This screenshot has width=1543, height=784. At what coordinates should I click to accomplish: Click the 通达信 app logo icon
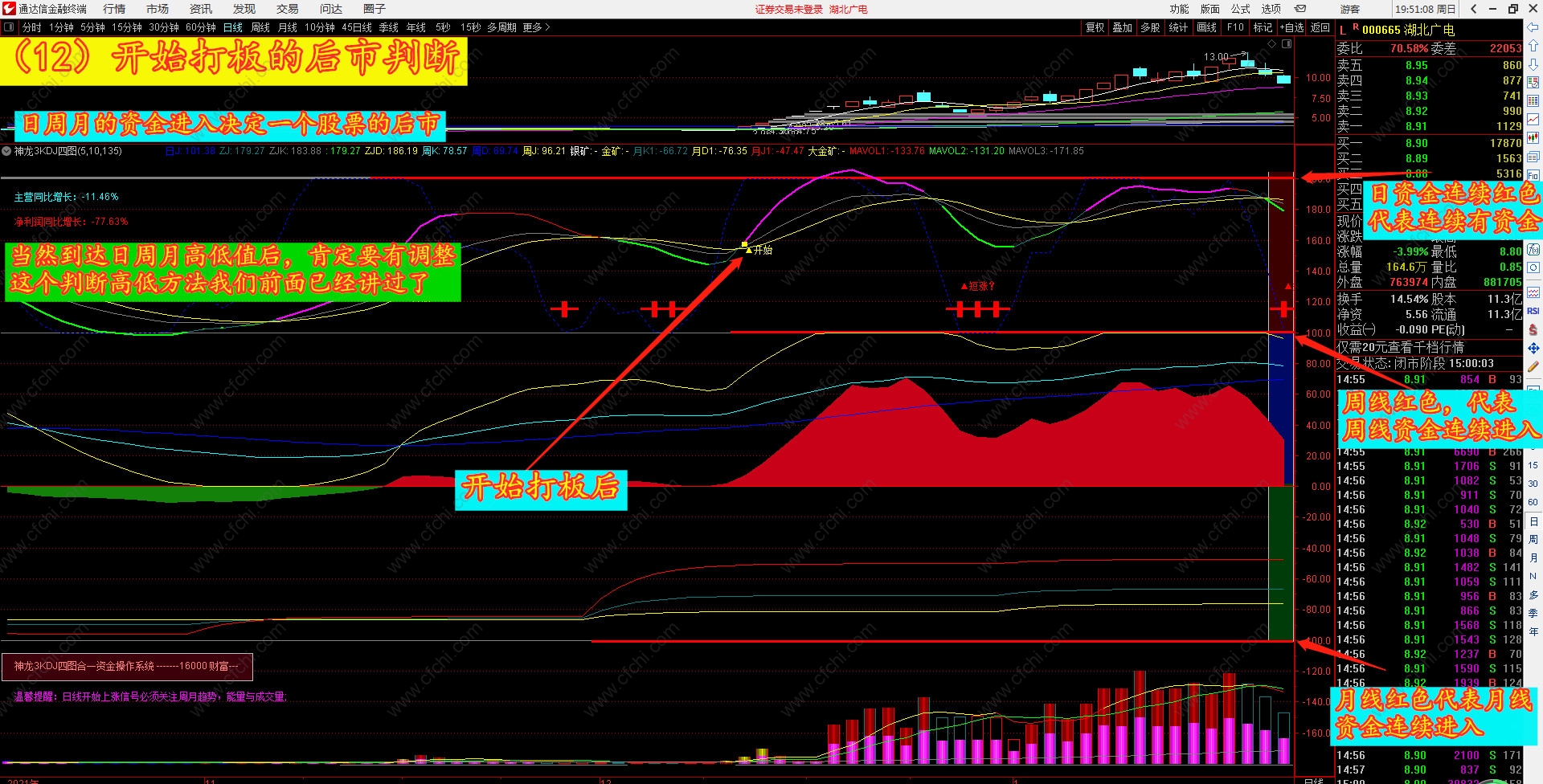pos(8,9)
